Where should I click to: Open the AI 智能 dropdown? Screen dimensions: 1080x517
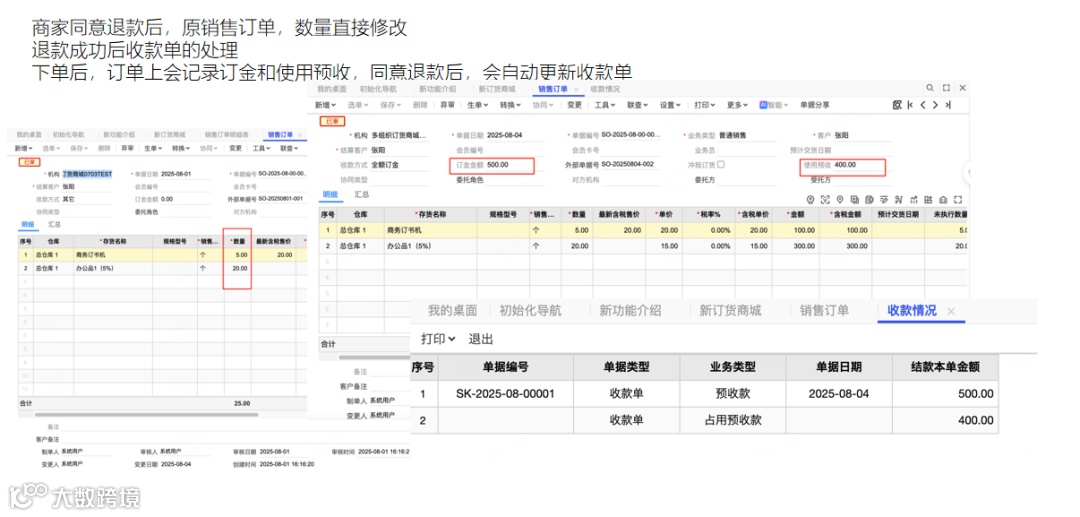coord(774,105)
